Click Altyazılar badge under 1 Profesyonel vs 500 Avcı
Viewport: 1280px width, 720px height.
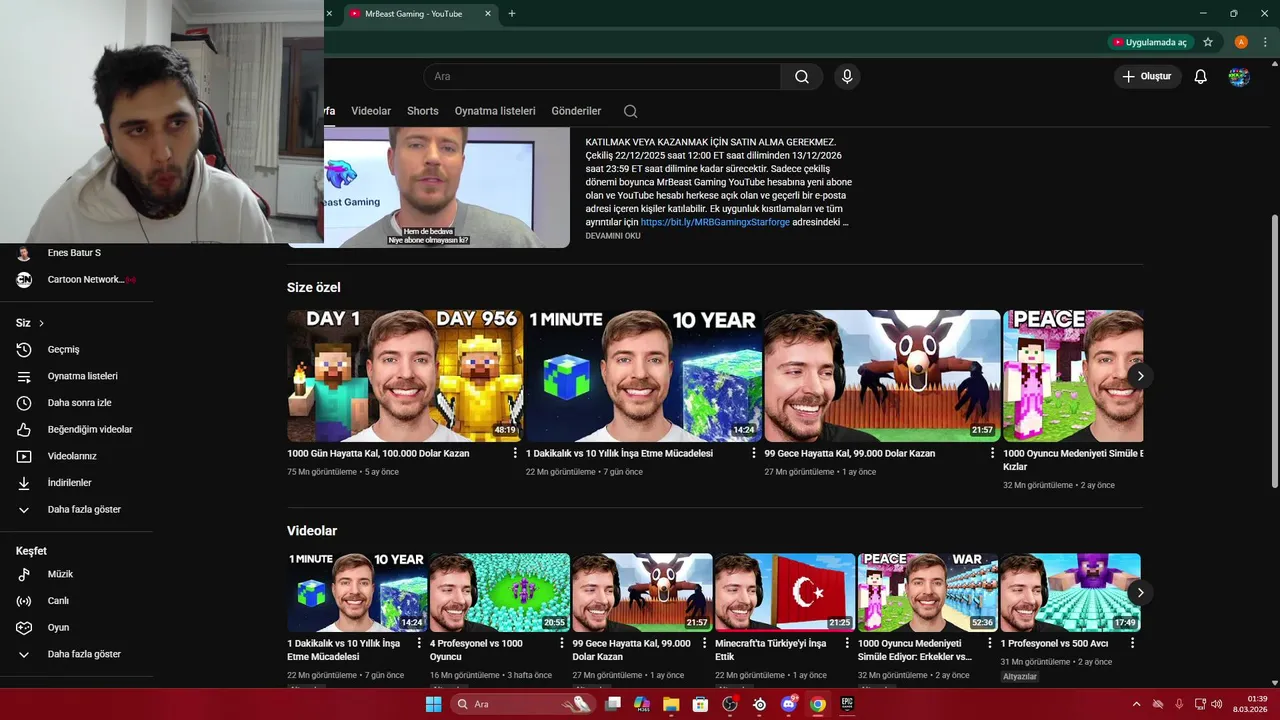click(1020, 677)
